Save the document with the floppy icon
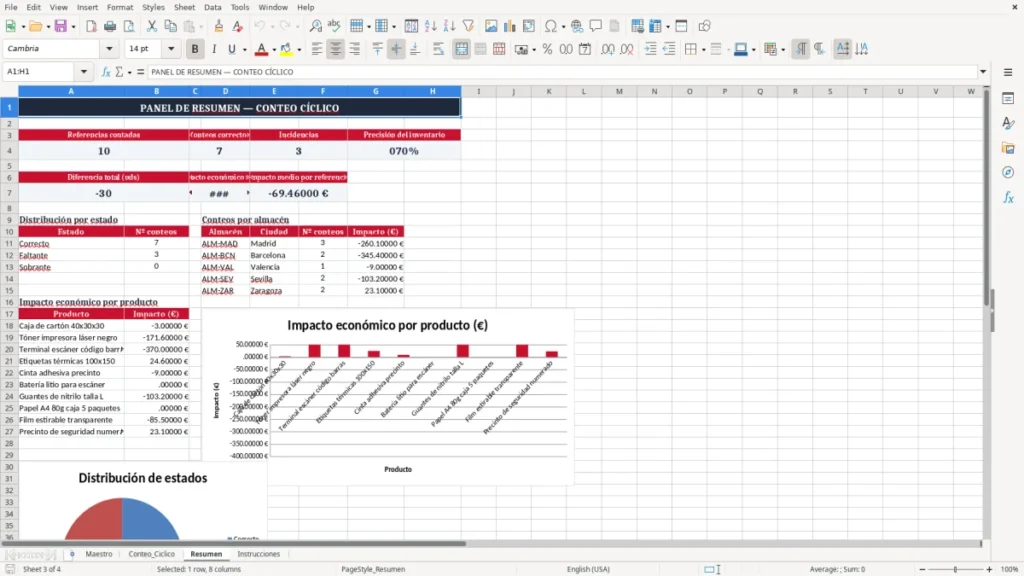1024x576 pixels. [60, 26]
